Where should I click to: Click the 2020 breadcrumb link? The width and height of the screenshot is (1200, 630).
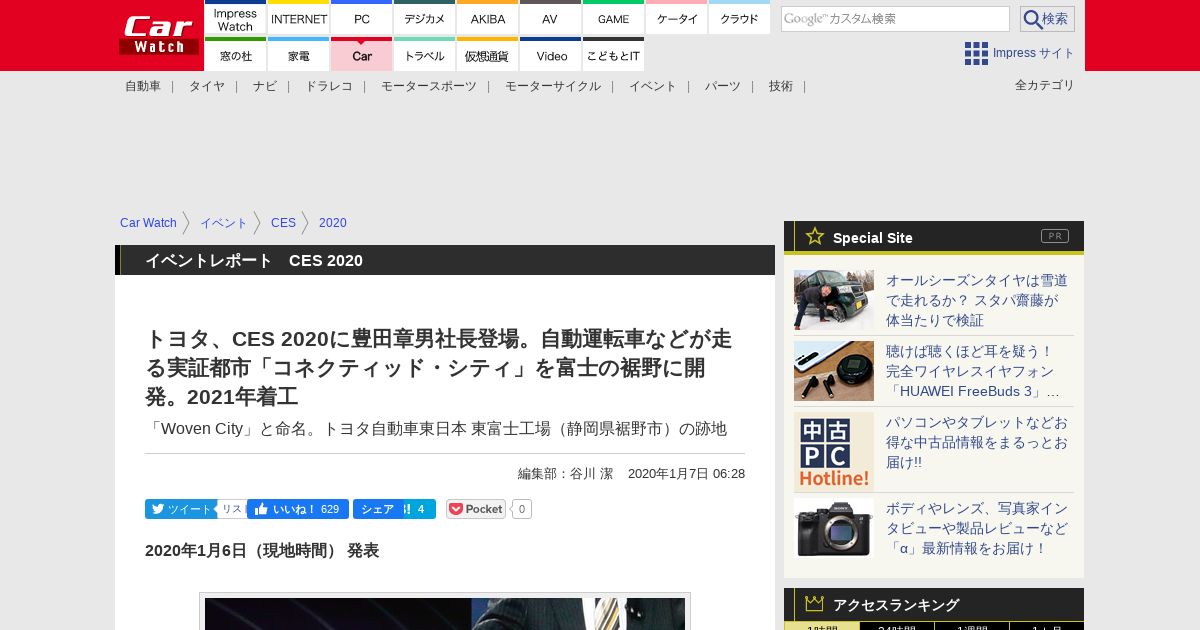point(333,223)
